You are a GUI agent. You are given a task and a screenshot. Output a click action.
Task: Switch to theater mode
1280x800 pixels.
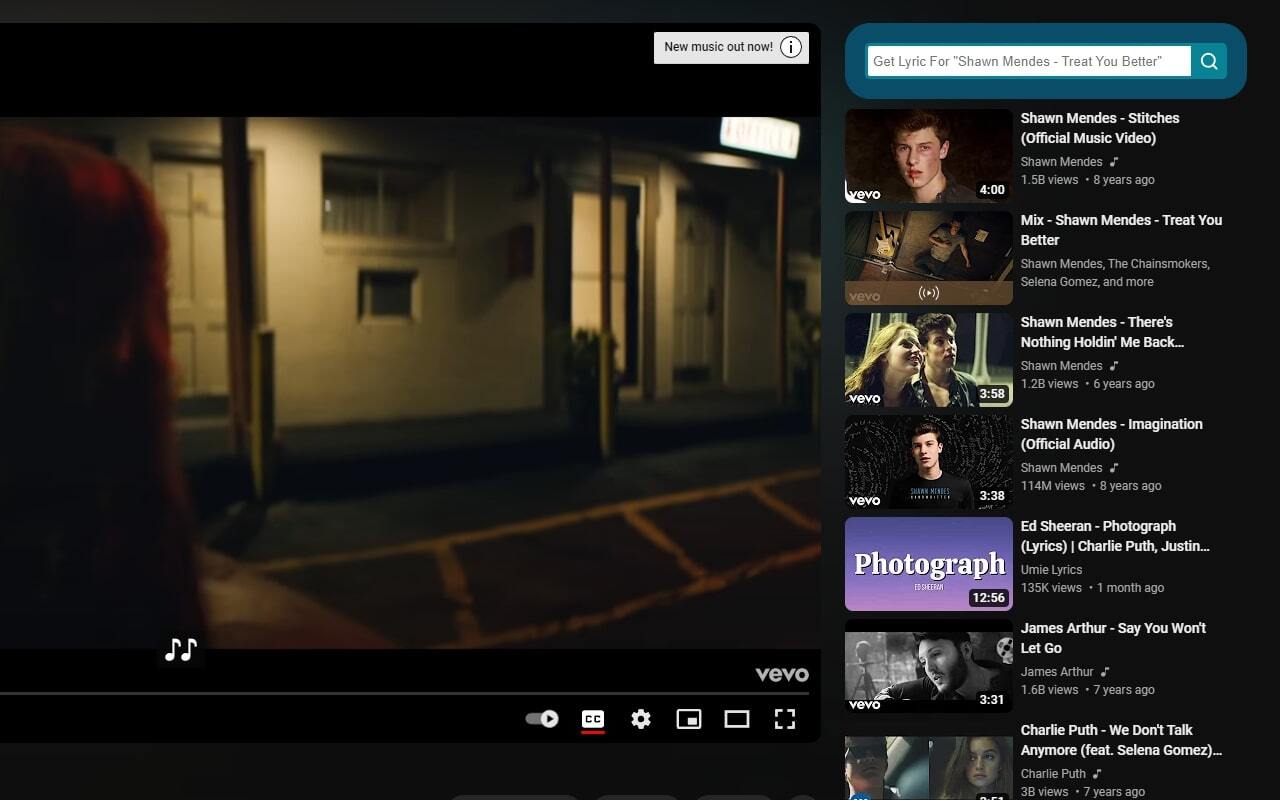pos(737,719)
